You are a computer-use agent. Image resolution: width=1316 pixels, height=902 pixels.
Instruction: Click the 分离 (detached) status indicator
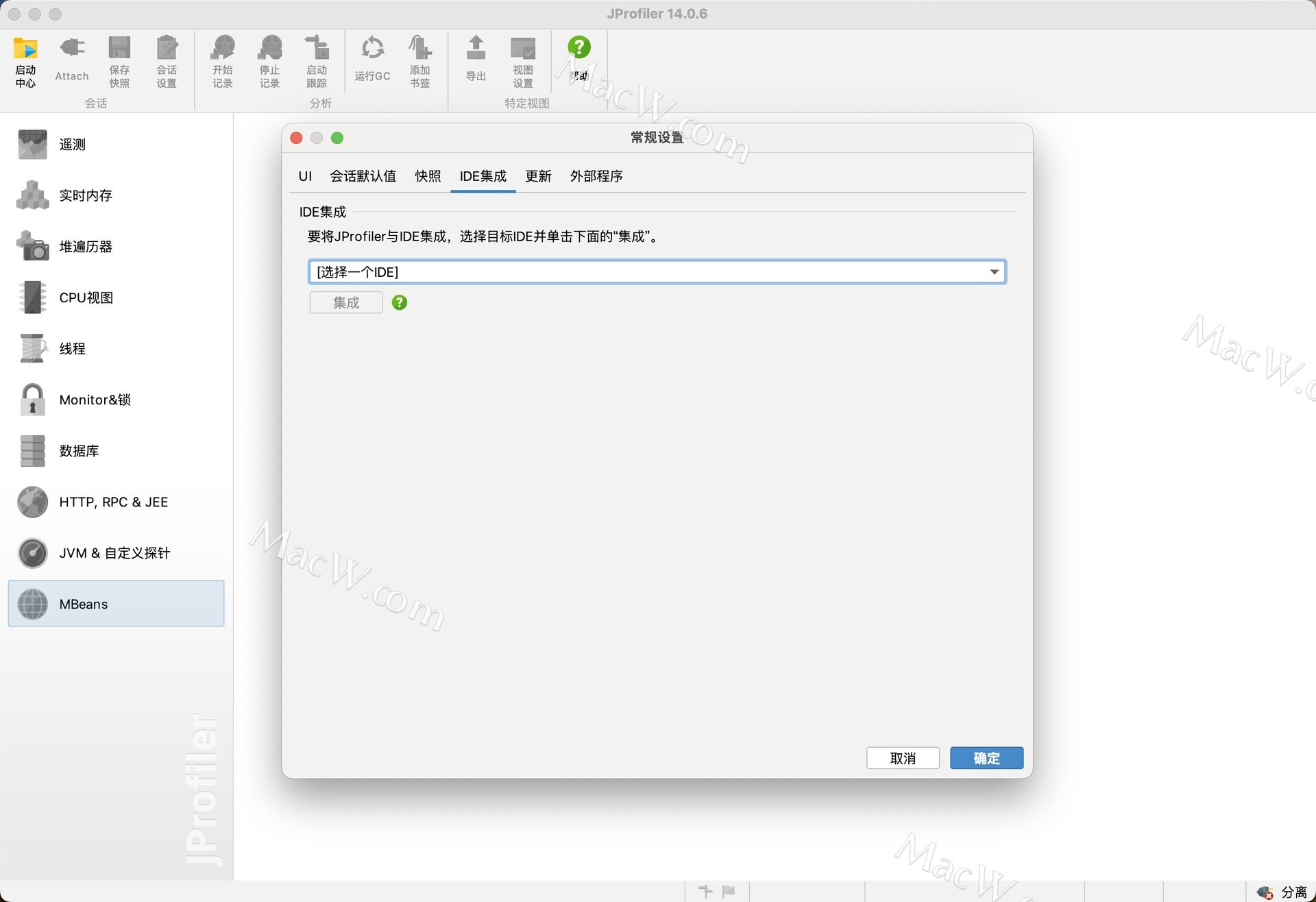click(1282, 892)
